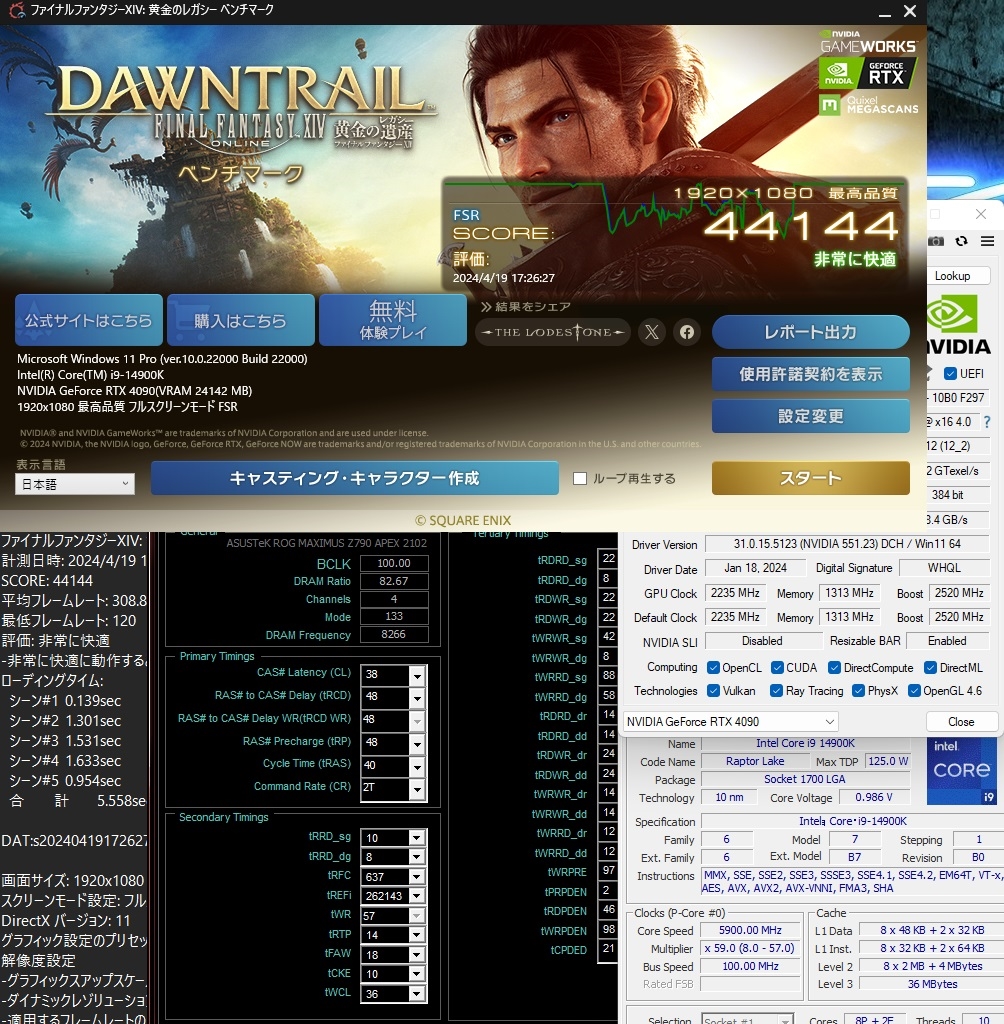This screenshot has width=1004, height=1024.
Task: Click the GPU Clock 2235 MHz field
Action: [x=736, y=593]
